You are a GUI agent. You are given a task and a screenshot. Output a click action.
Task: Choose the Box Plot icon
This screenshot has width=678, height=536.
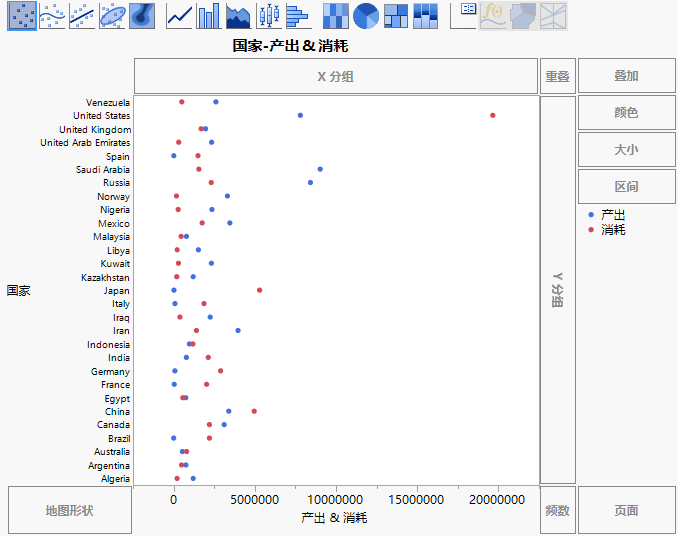268,15
